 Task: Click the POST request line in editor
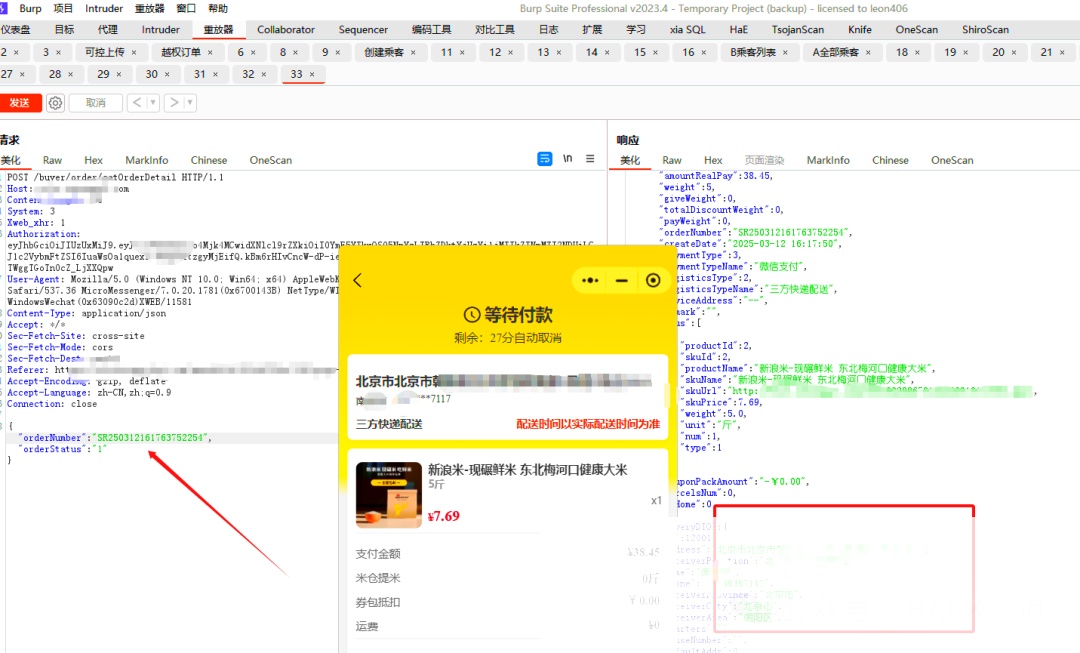pyautogui.click(x=115, y=177)
